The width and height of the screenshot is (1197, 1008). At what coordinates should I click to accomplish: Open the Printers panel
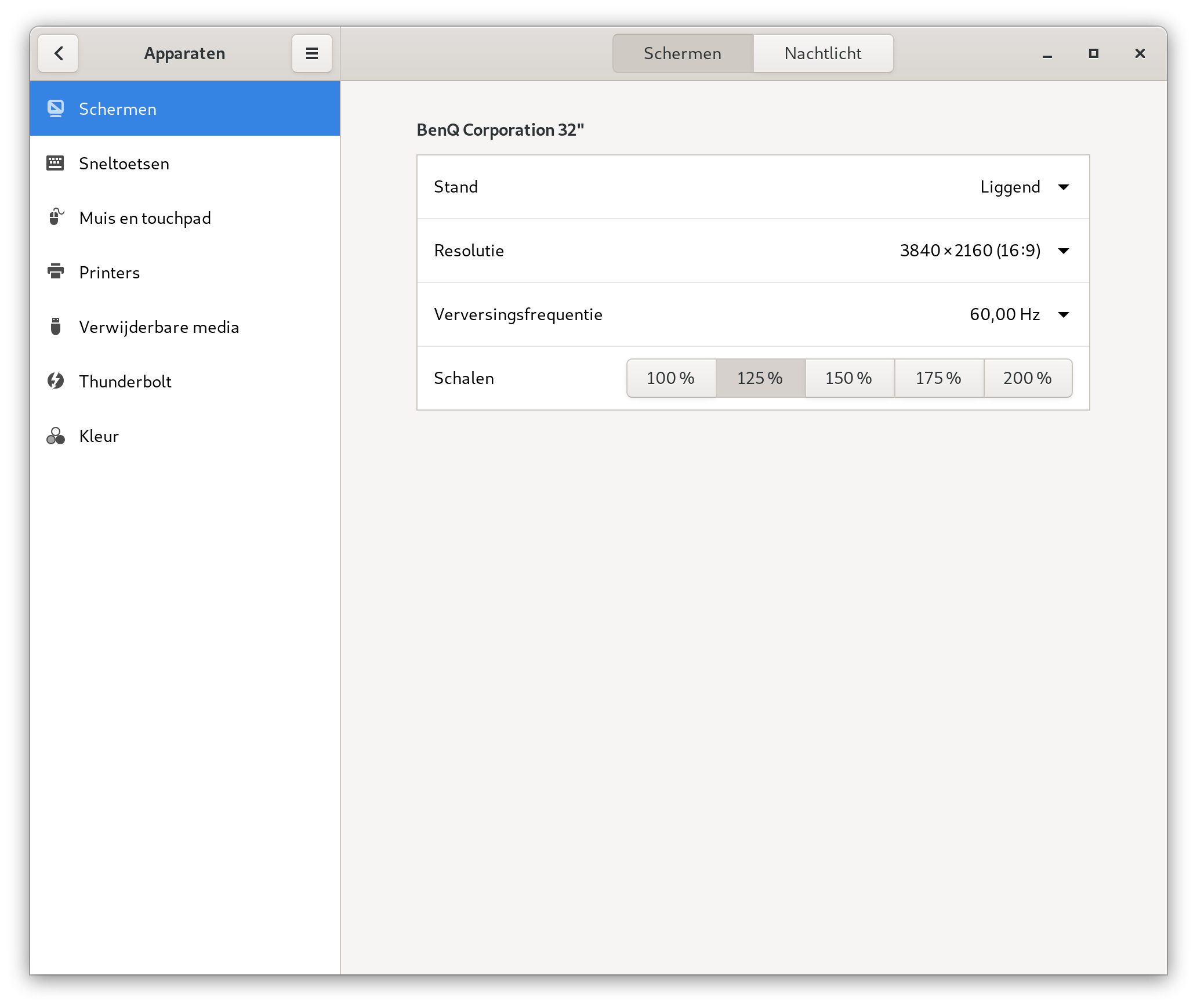(185, 273)
